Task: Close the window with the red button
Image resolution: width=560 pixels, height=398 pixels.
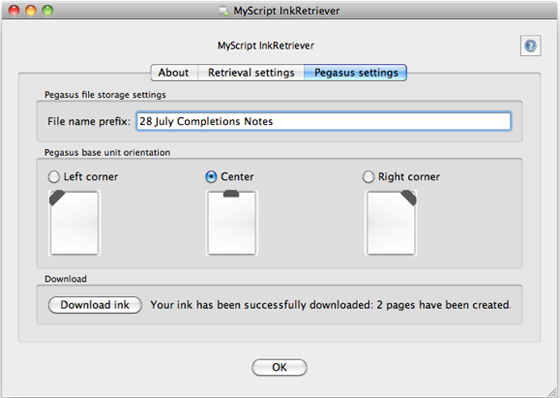Action: click(14, 11)
